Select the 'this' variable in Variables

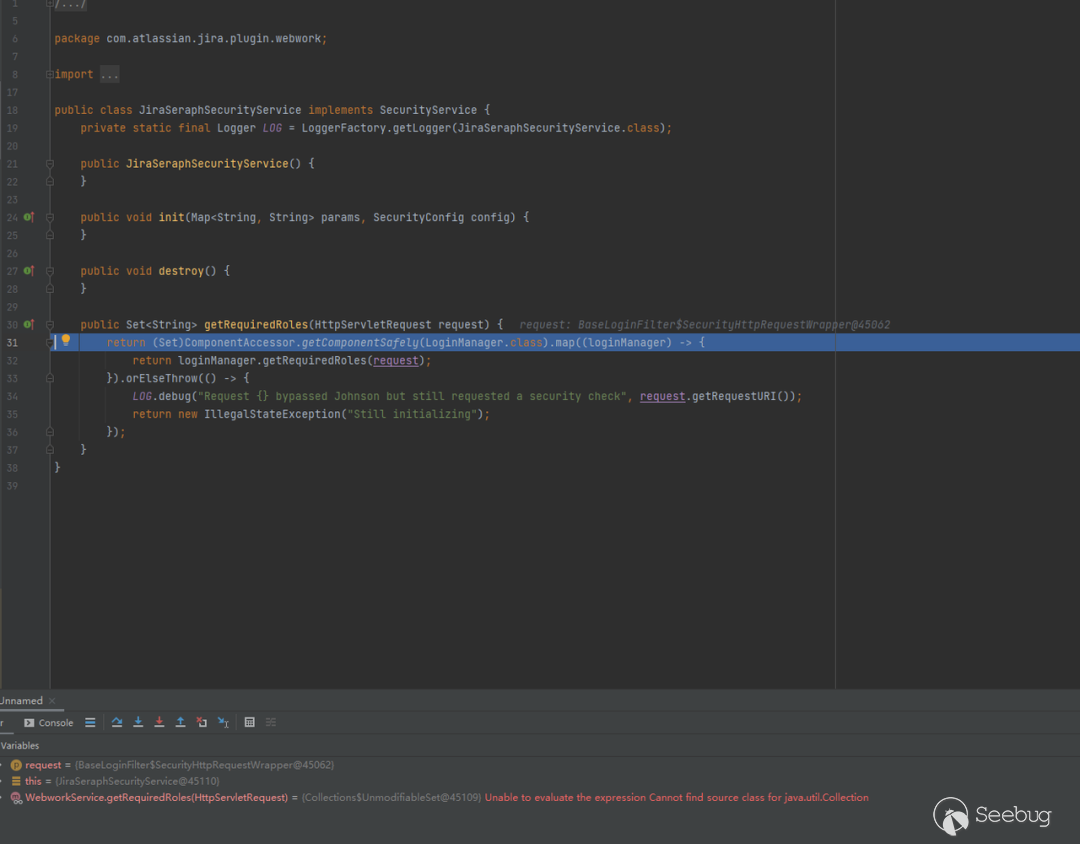tap(33, 781)
